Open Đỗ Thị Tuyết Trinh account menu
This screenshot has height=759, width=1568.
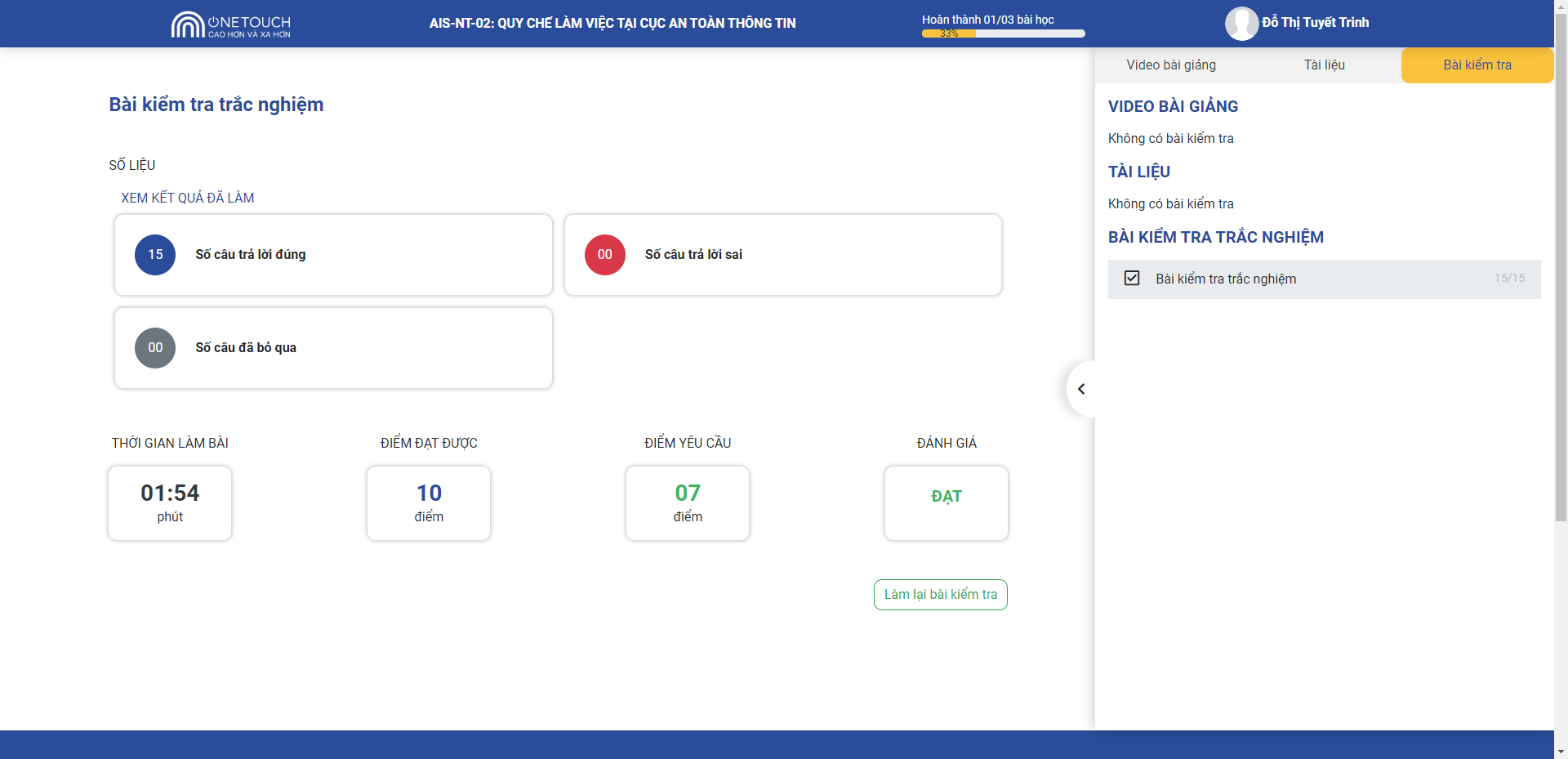tap(1315, 23)
